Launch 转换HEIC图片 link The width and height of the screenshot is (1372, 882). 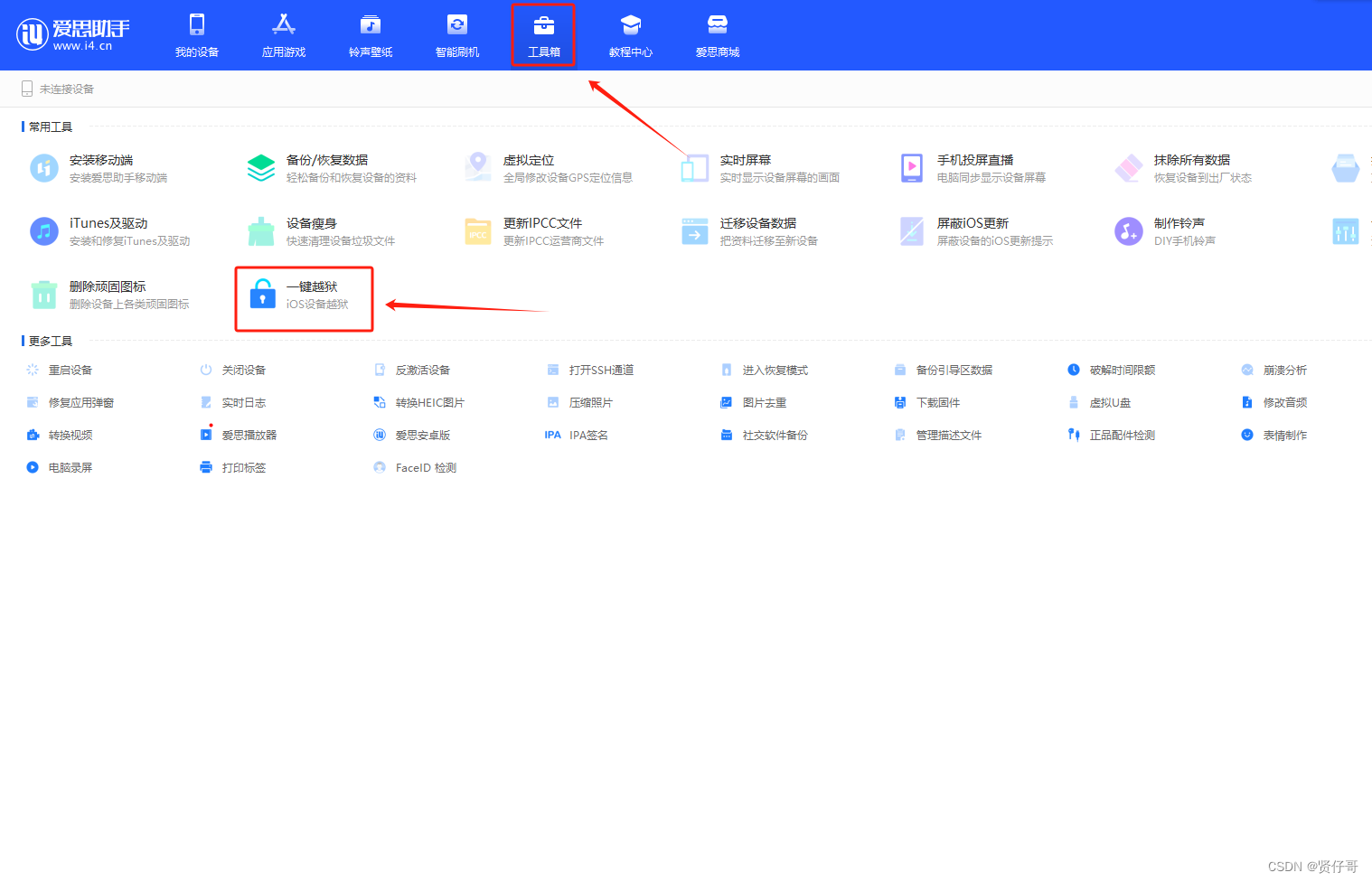(419, 402)
